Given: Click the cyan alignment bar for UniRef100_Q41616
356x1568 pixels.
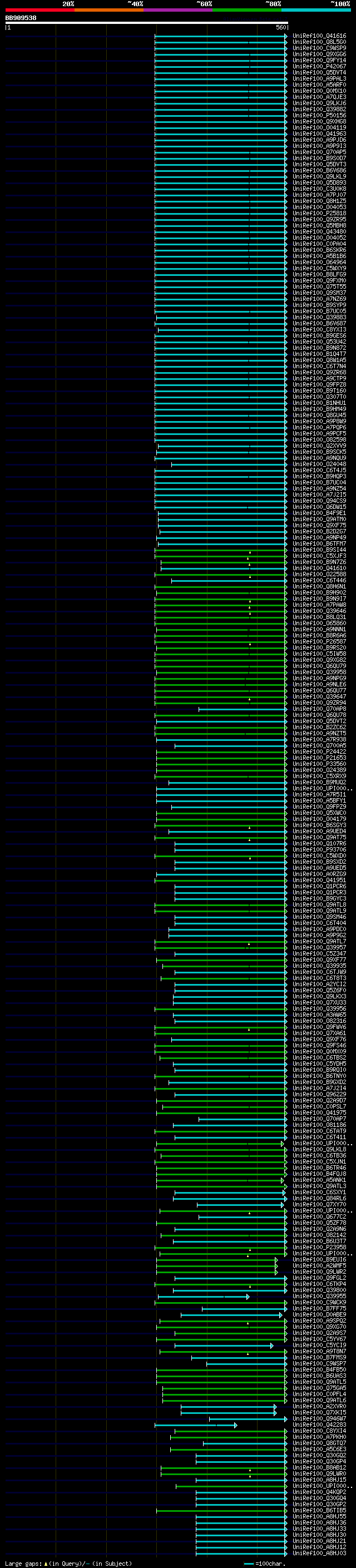Looking at the screenshot, I should pos(221,36).
